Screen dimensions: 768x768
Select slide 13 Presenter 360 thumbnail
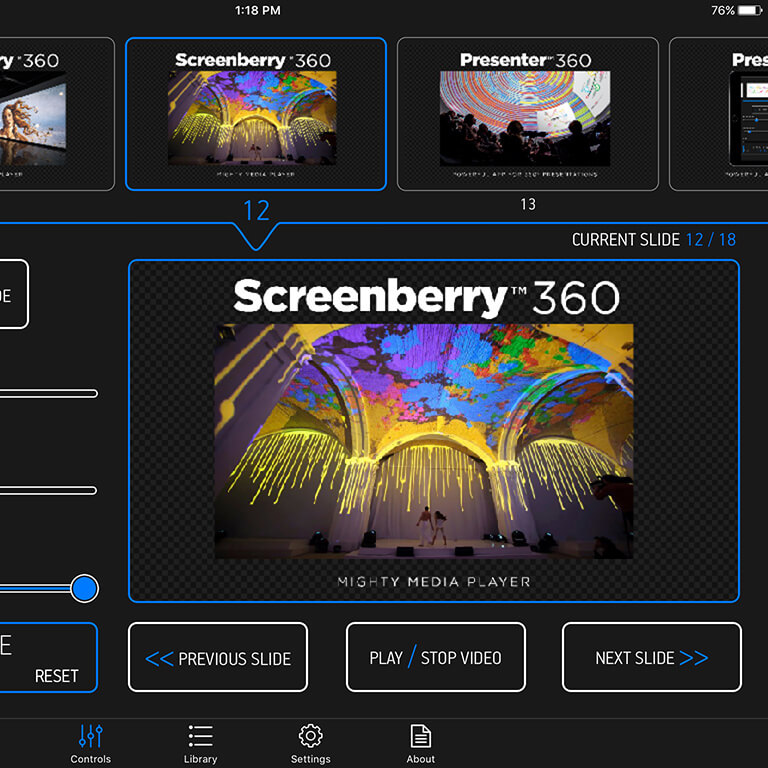pyautogui.click(x=528, y=114)
